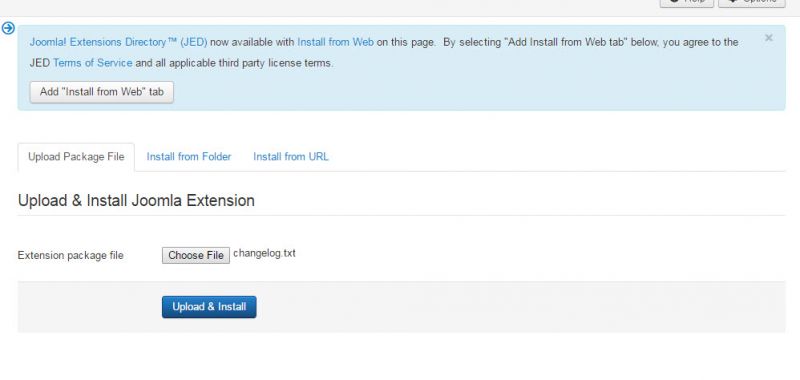Viewport: 800px width, 380px height.
Task: Click the gray bar beside Upload & Install
Action: (x=520, y=307)
